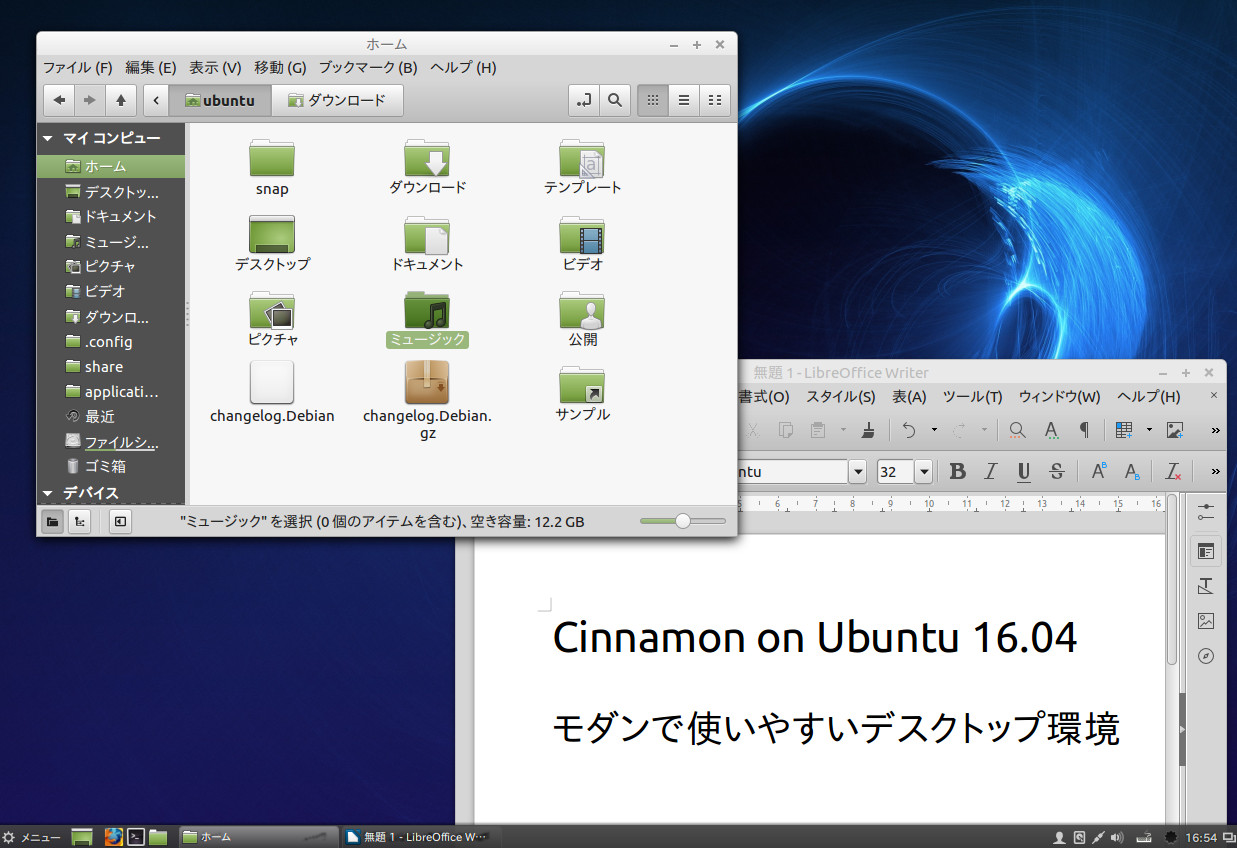
Task: Insert an image using the Writer toolbar icon
Action: click(1176, 430)
